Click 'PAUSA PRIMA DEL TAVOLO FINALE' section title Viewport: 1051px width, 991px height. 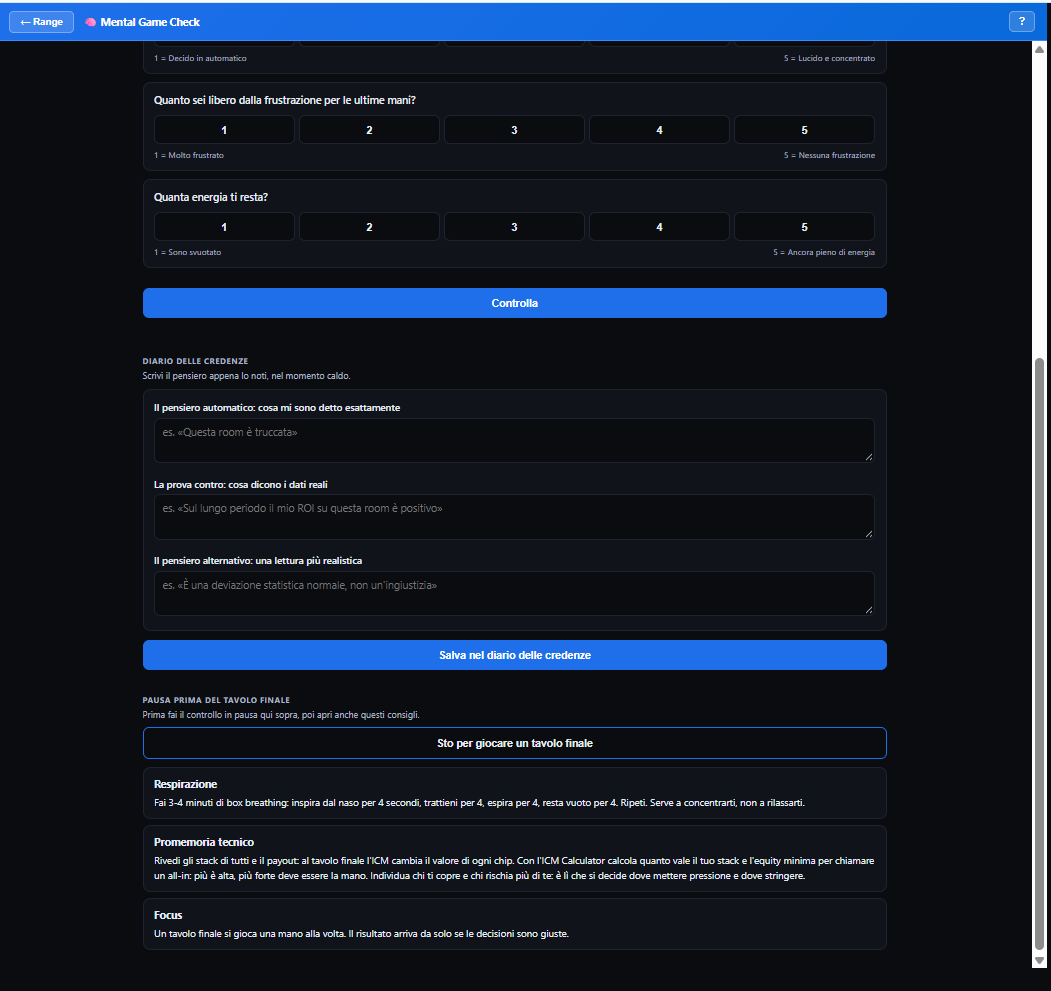click(x=217, y=700)
